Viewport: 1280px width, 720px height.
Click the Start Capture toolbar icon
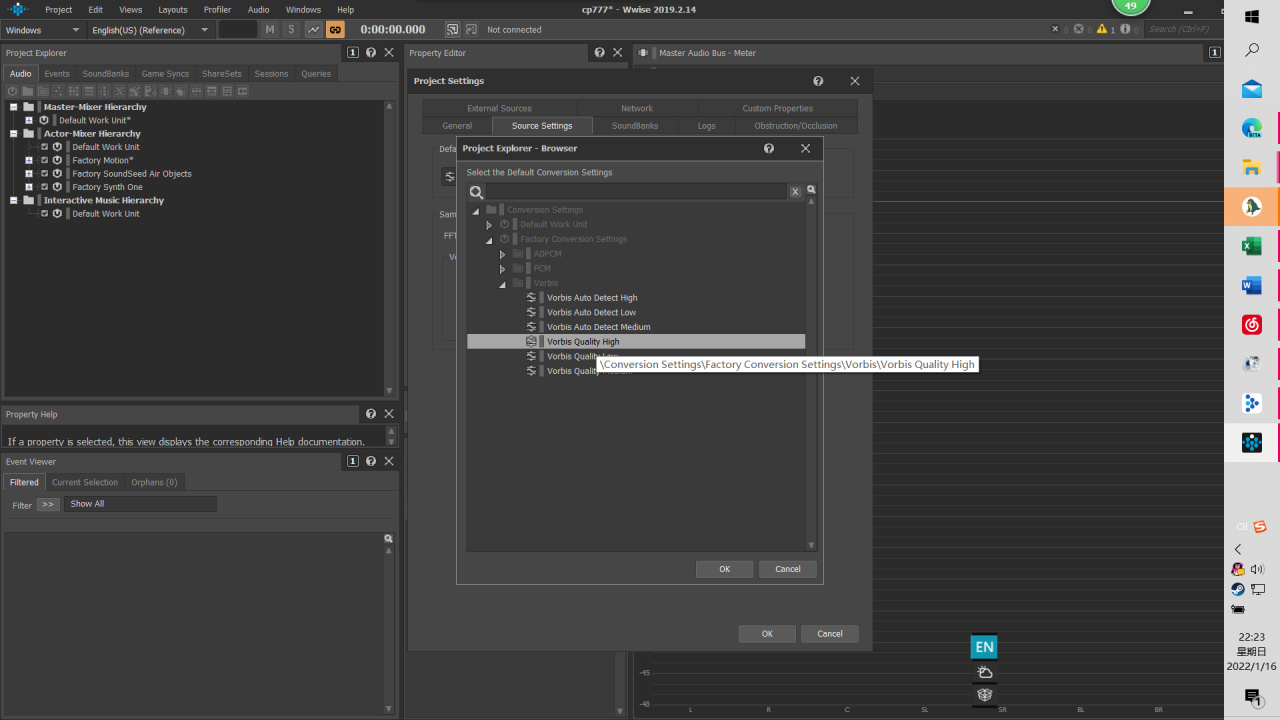472,30
